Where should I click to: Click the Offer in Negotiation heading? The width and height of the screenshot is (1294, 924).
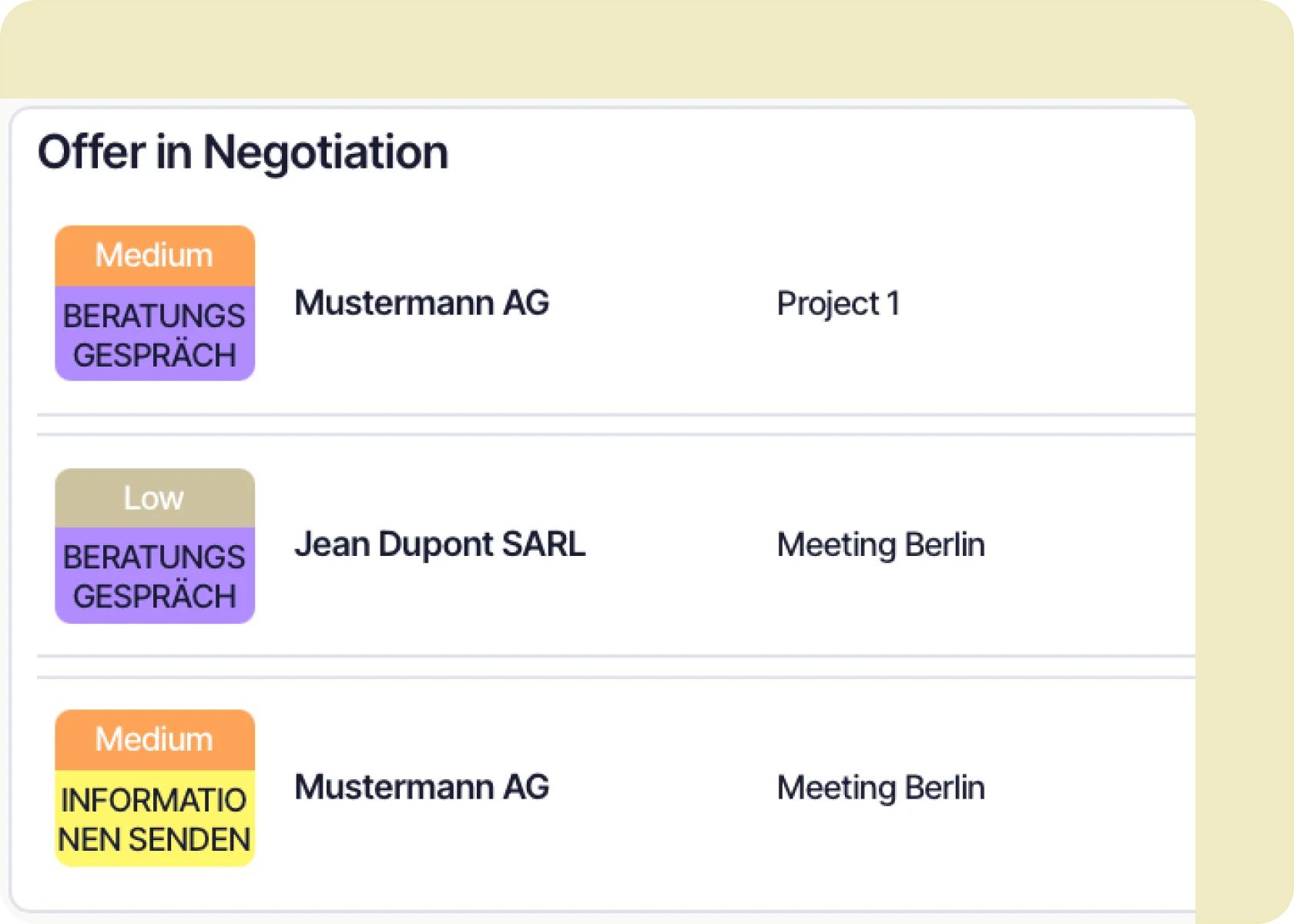(x=243, y=152)
